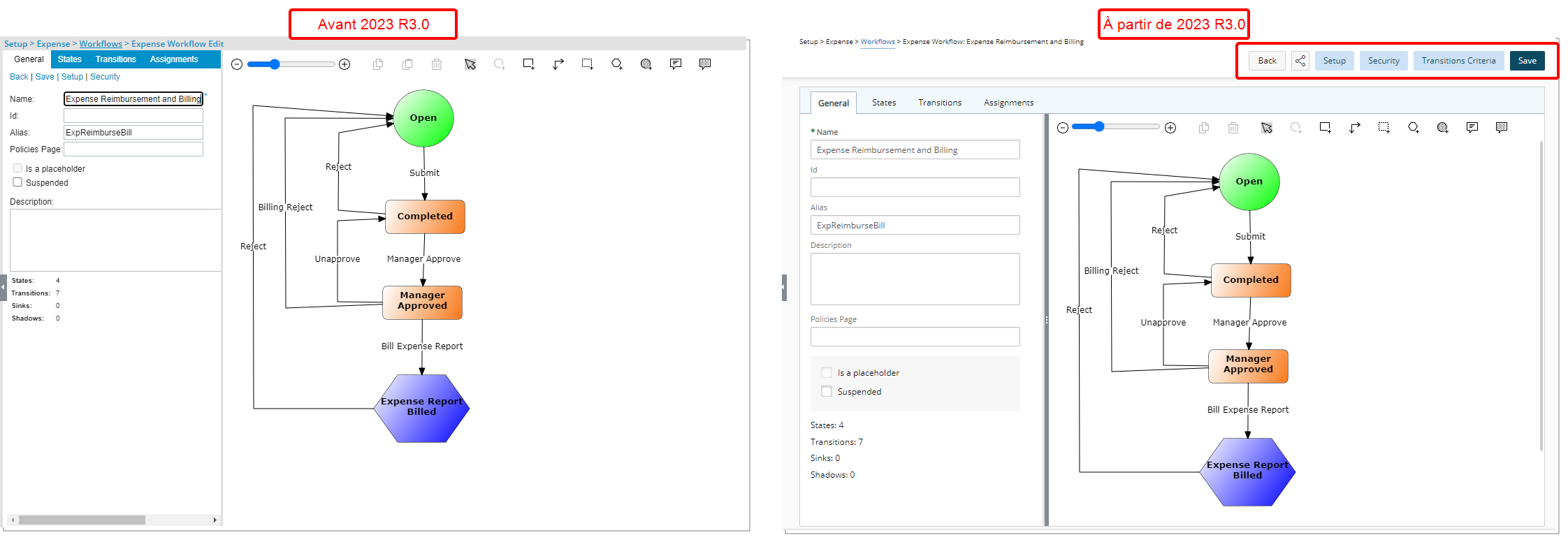The width and height of the screenshot is (1568, 542).
Task: Open Assignments tab in old layout
Action: click(x=174, y=59)
